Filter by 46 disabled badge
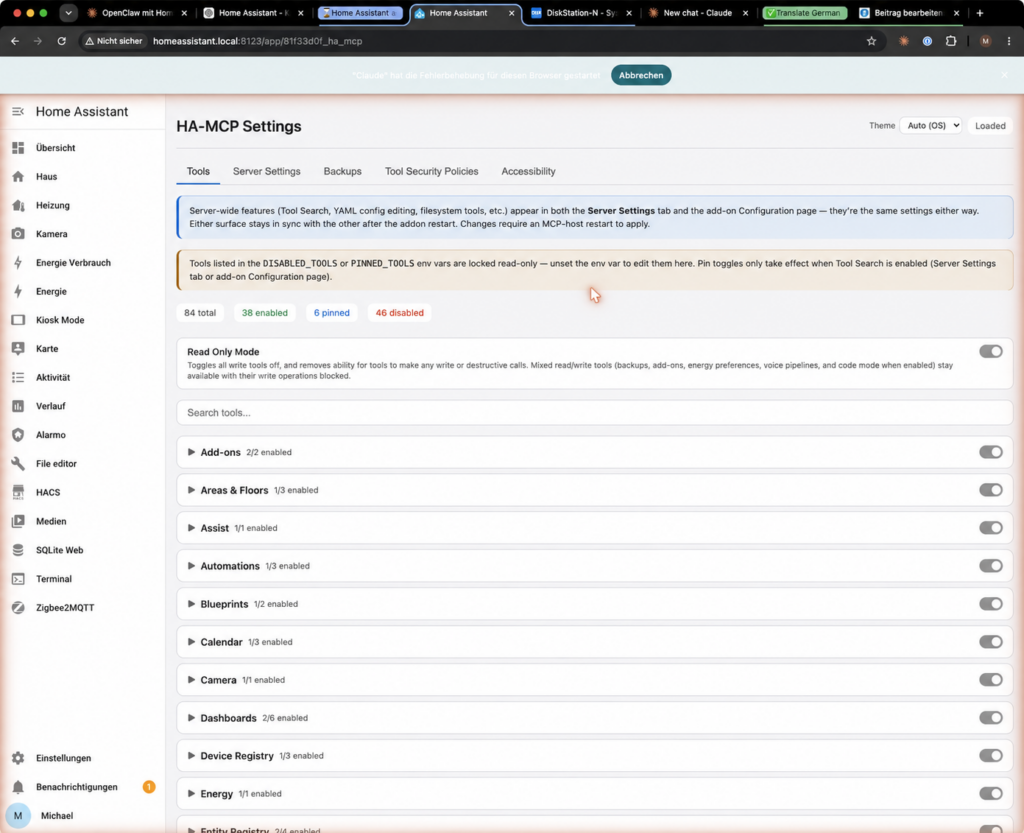This screenshot has height=833, width=1024. [x=400, y=313]
